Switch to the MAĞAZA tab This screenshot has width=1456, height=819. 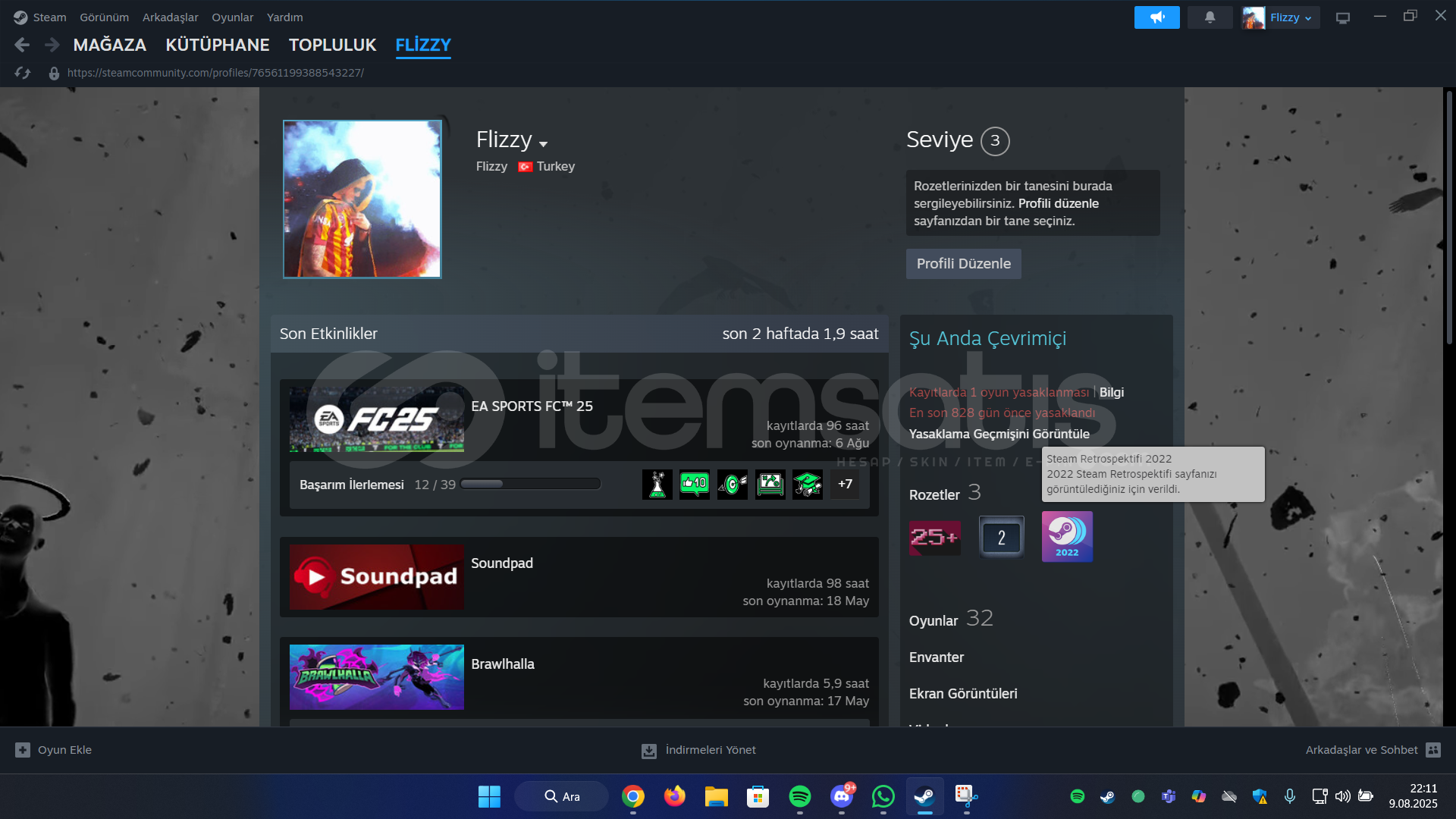(x=110, y=45)
